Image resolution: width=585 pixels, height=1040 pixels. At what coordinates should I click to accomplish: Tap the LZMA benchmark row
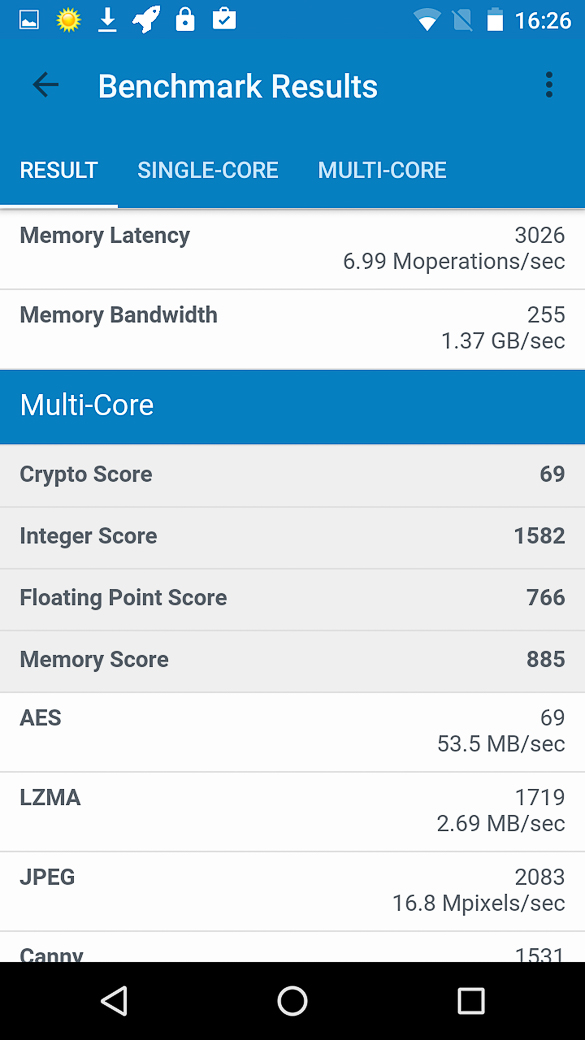tap(292, 812)
